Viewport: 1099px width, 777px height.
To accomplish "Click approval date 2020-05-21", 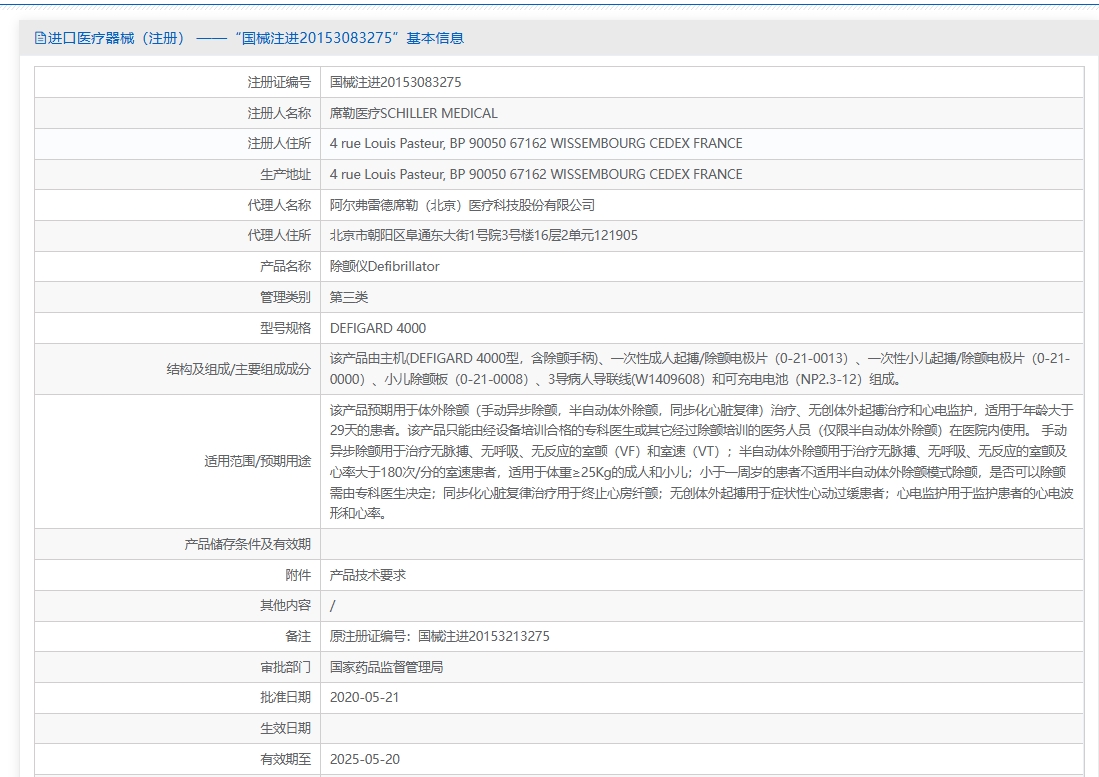I will tap(364, 697).
